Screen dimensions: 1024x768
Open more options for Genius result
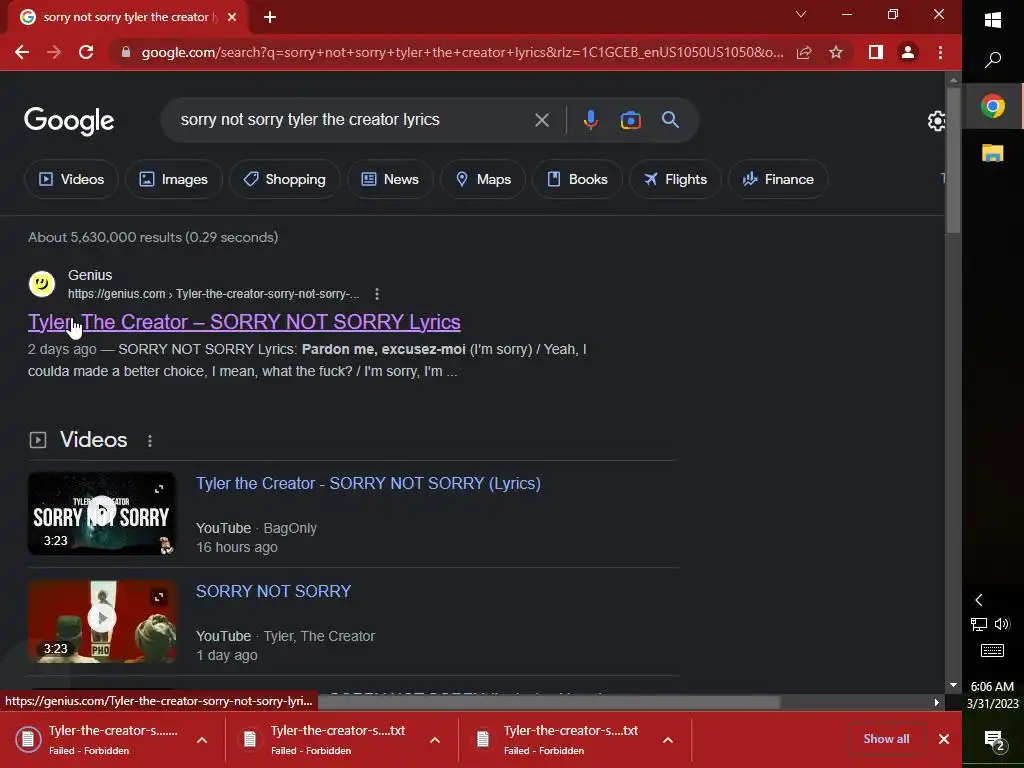point(377,294)
